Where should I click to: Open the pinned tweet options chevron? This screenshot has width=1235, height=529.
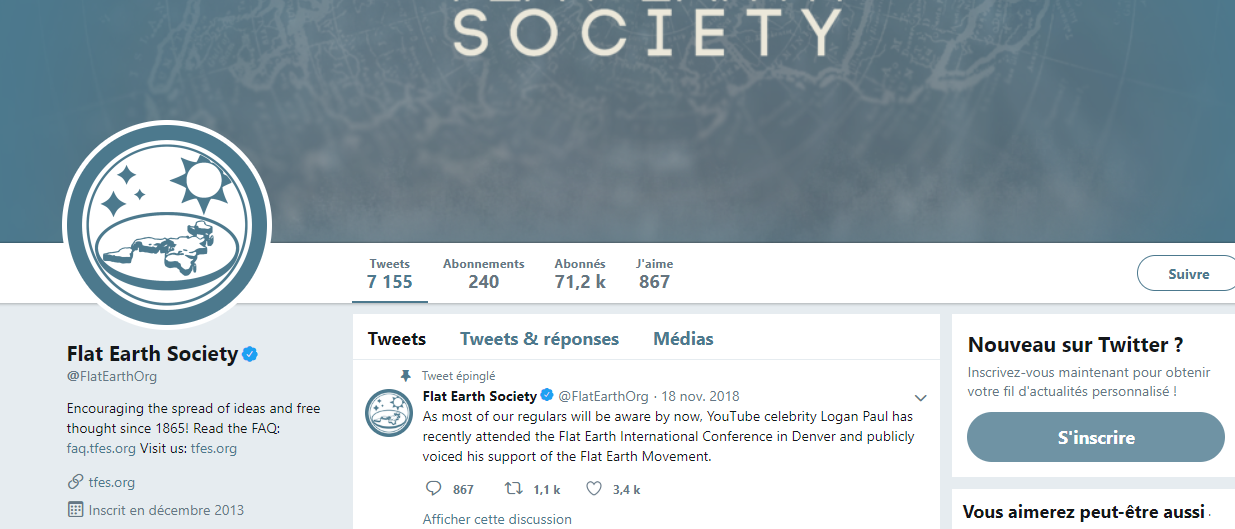click(x=921, y=397)
